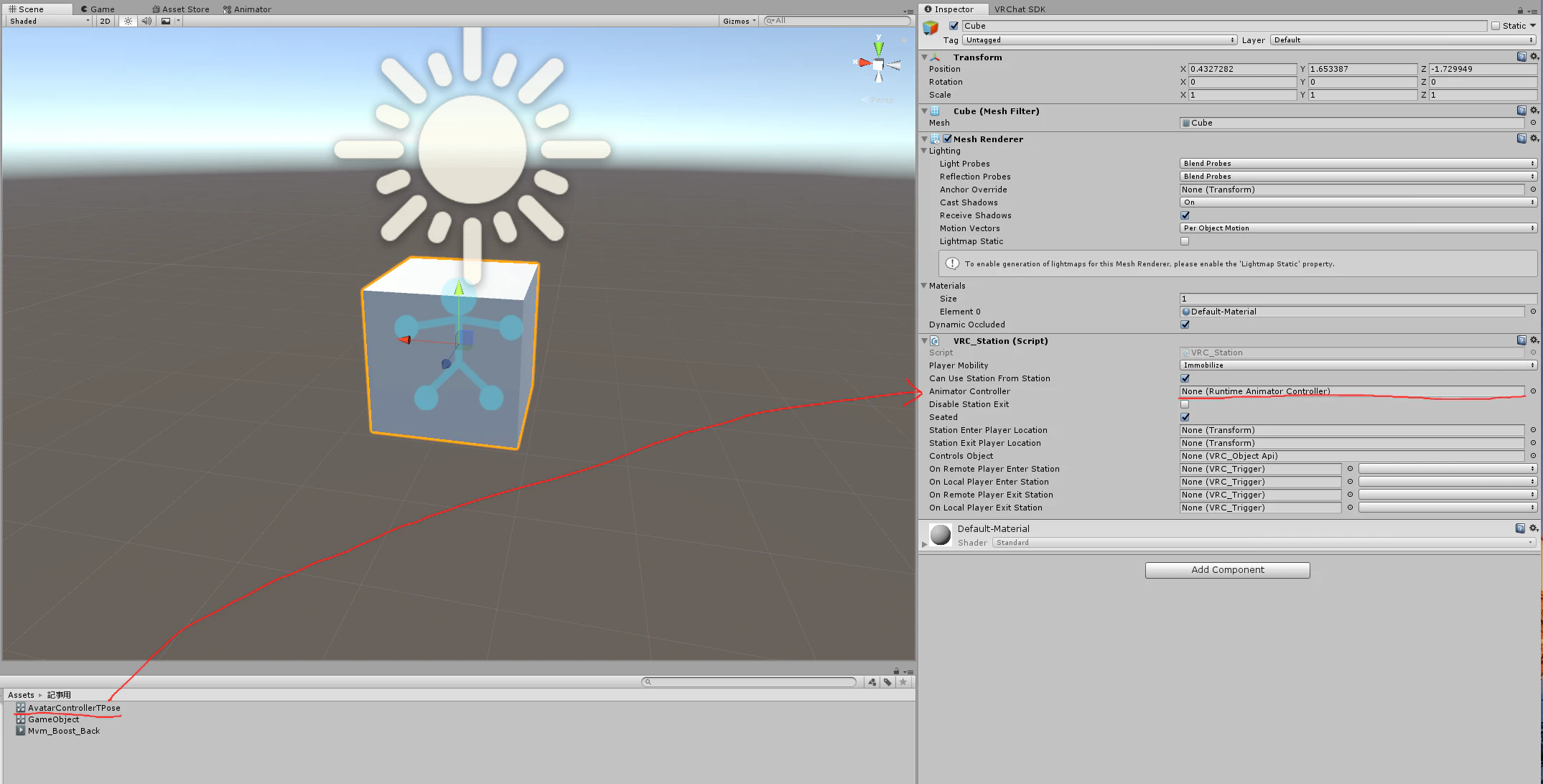
Task: Open Transform component help book icon
Action: click(x=1521, y=56)
